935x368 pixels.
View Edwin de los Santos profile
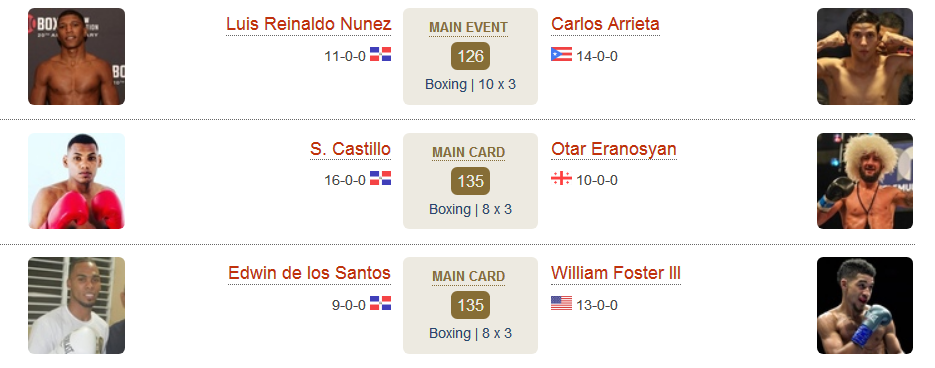[x=309, y=273]
